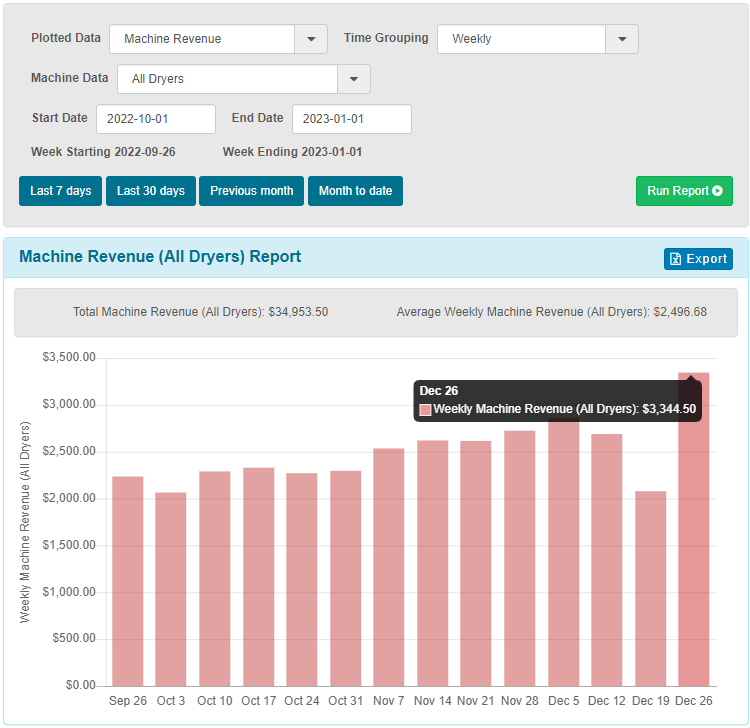Screen dimensions: 750x728
Task: Click the Oct 24 revenue bar
Action: tap(302, 580)
